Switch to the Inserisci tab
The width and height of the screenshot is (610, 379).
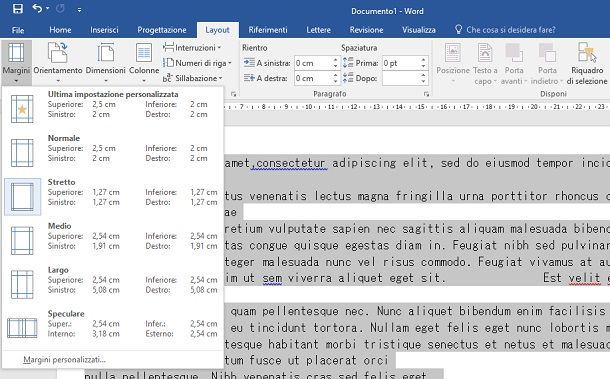tap(104, 30)
